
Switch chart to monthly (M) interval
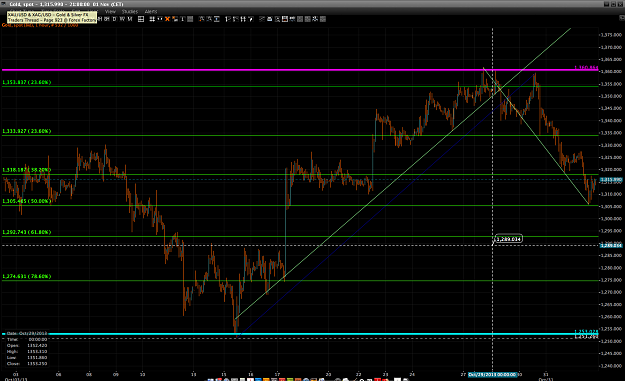pyautogui.click(x=130, y=19)
